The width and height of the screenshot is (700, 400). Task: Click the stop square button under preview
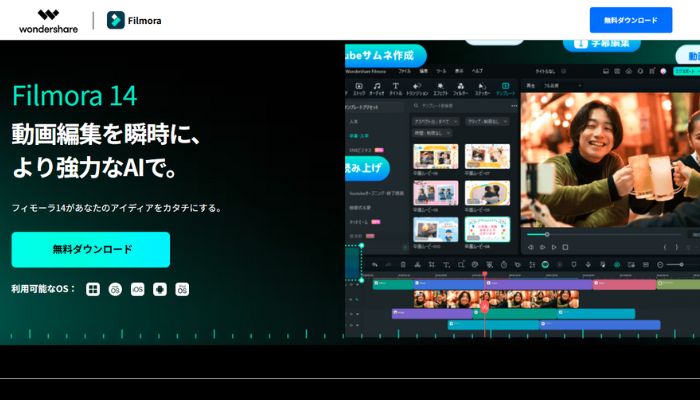565,247
